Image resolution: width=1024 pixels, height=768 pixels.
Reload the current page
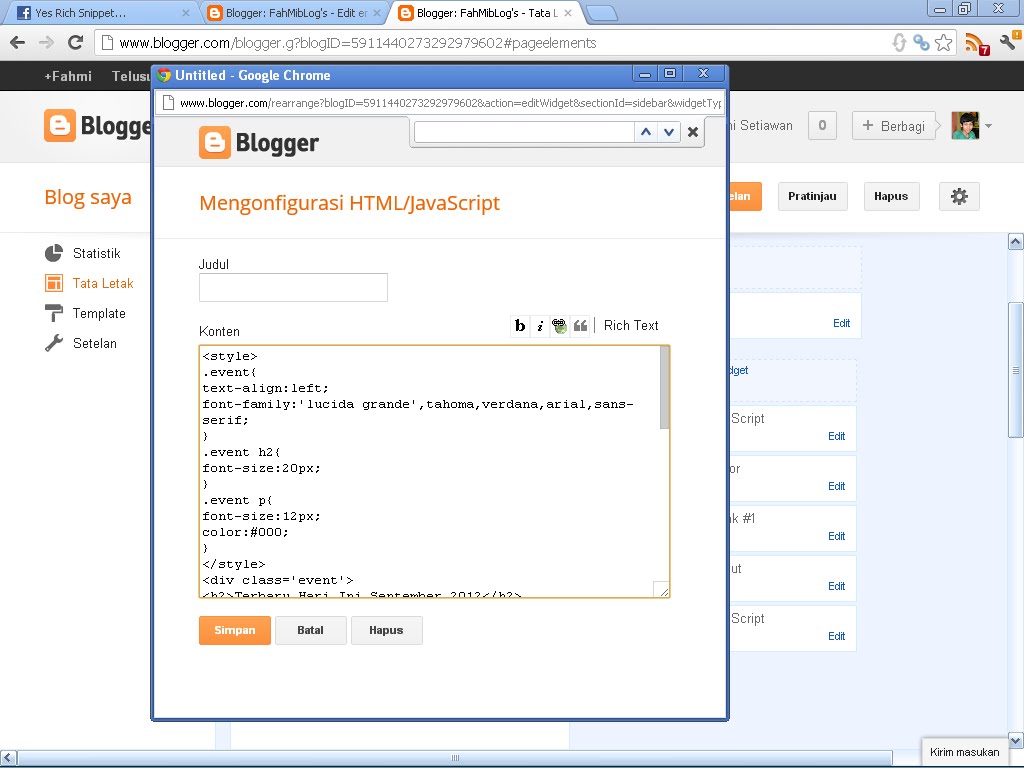coord(75,43)
